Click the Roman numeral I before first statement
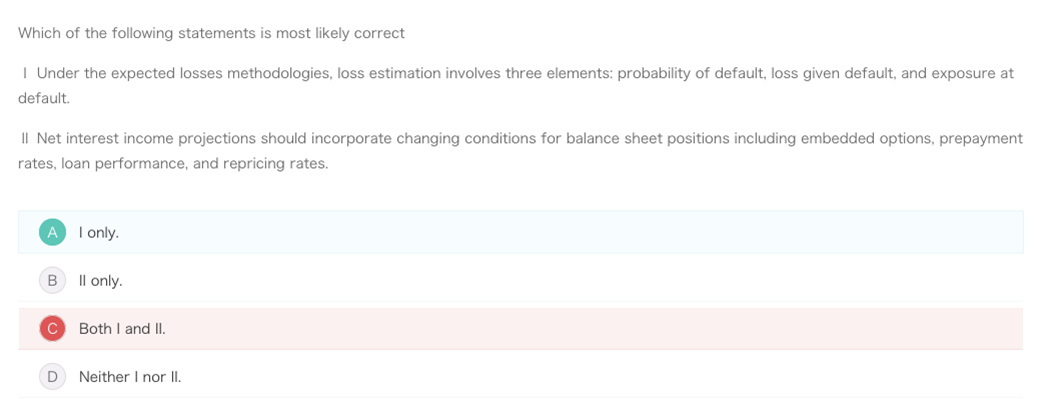 tap(25, 73)
